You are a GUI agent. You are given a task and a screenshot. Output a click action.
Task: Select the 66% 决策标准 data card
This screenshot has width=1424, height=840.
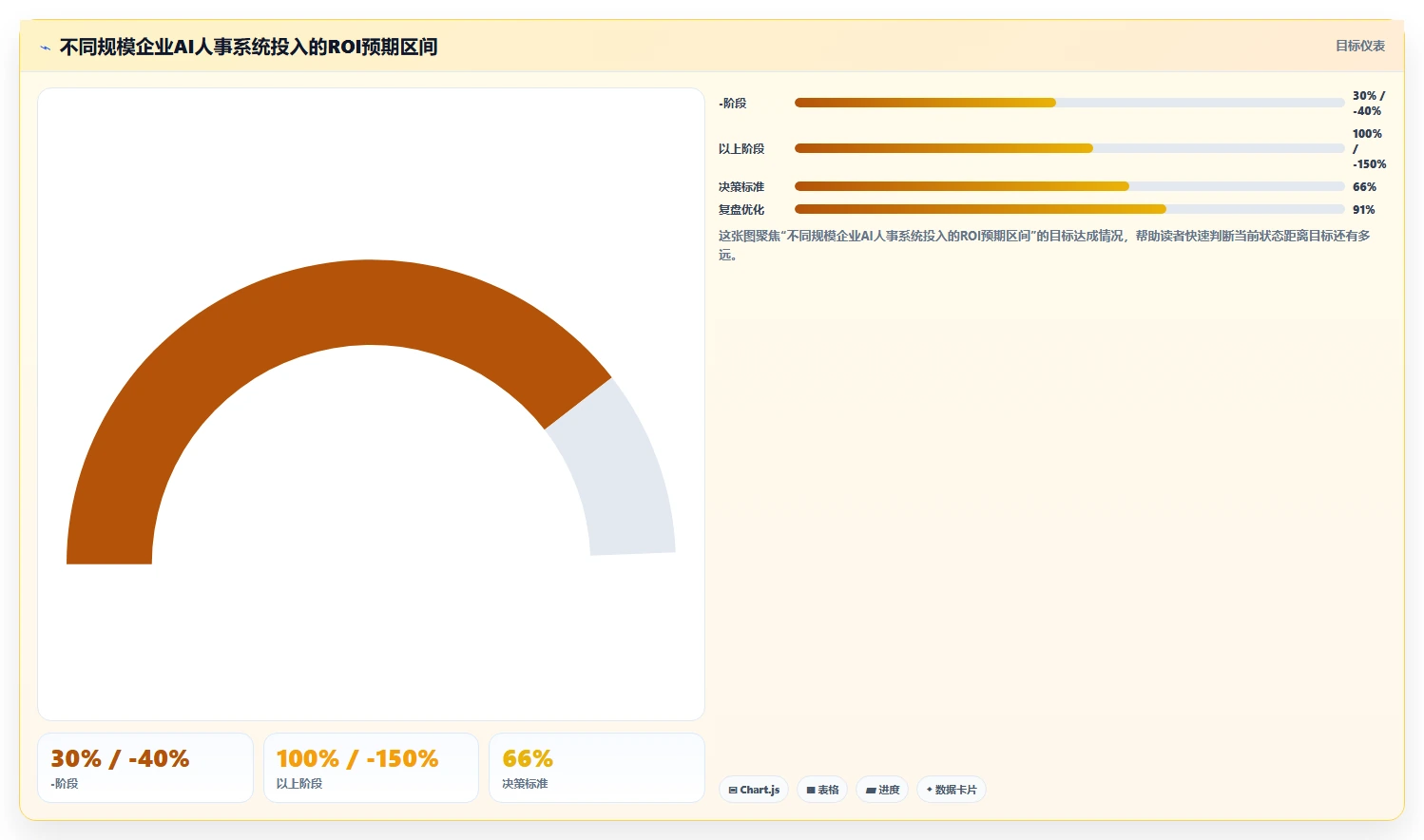point(597,768)
